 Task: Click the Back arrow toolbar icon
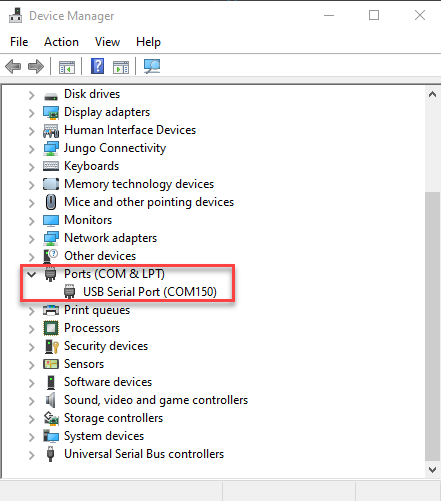(13, 66)
